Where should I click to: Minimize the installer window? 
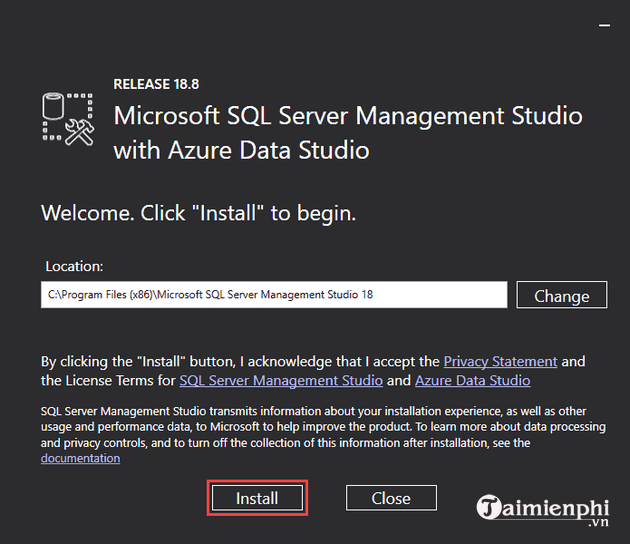tap(604, 25)
